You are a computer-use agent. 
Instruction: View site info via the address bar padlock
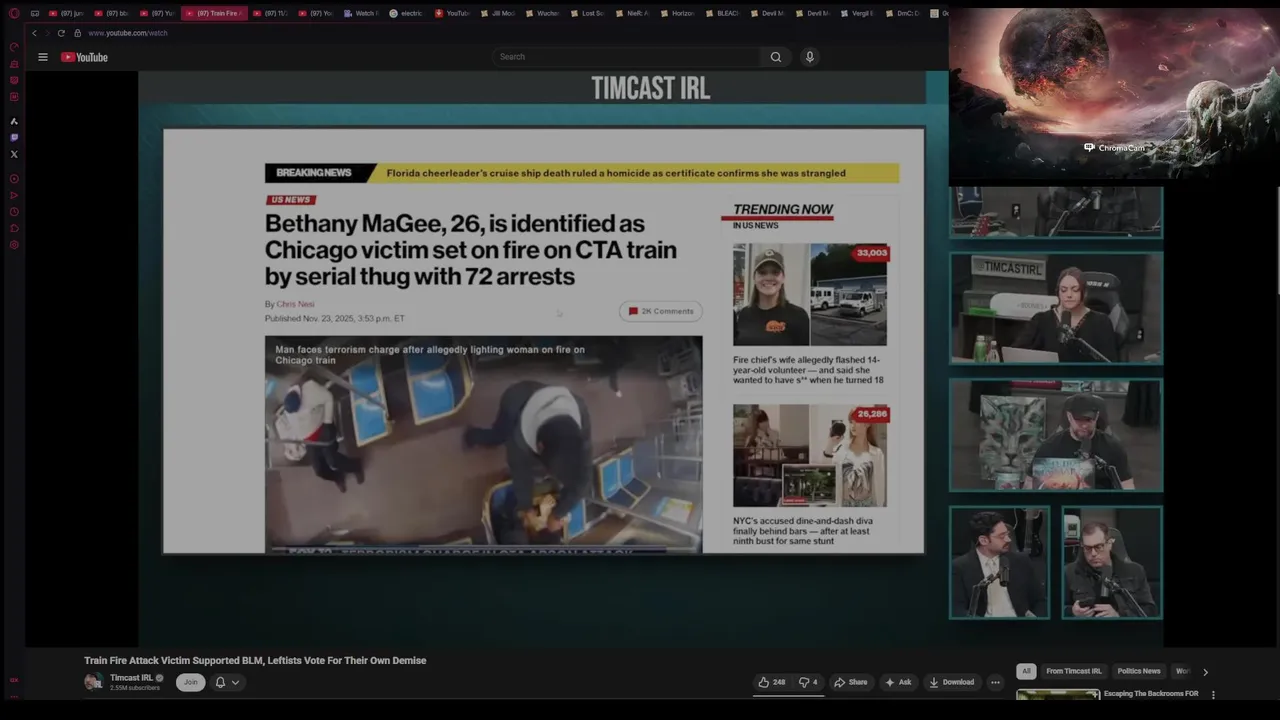77,33
